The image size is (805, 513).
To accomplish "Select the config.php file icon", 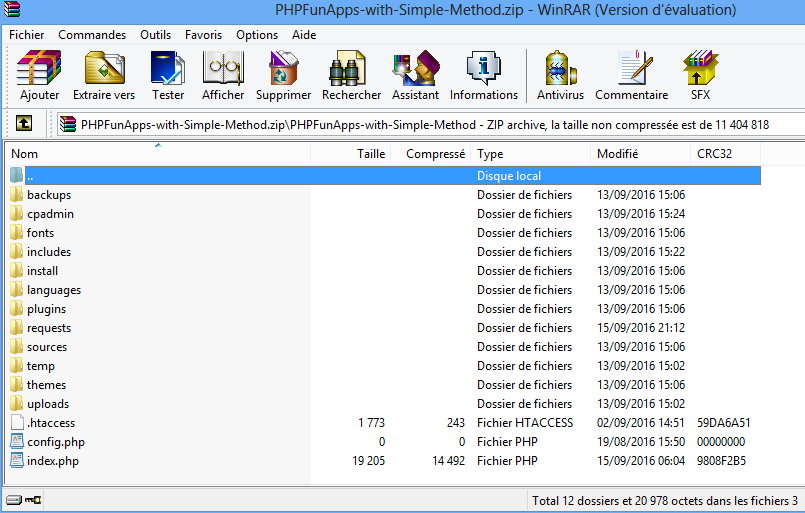I will (17, 442).
